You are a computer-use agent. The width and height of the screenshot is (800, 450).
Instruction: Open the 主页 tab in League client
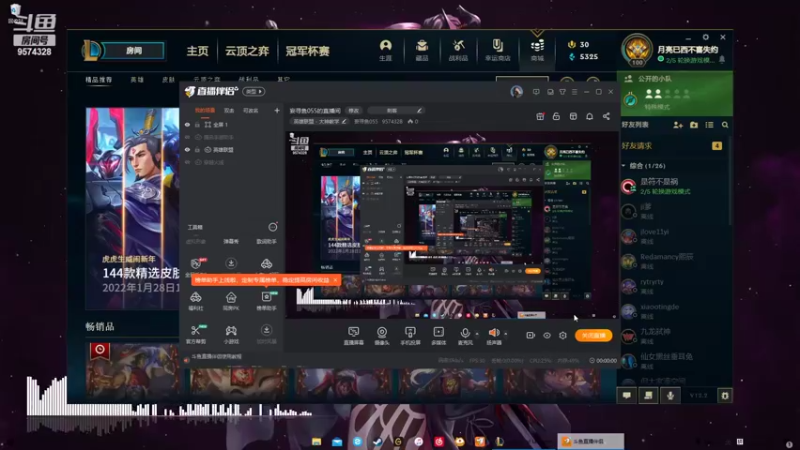[197, 51]
